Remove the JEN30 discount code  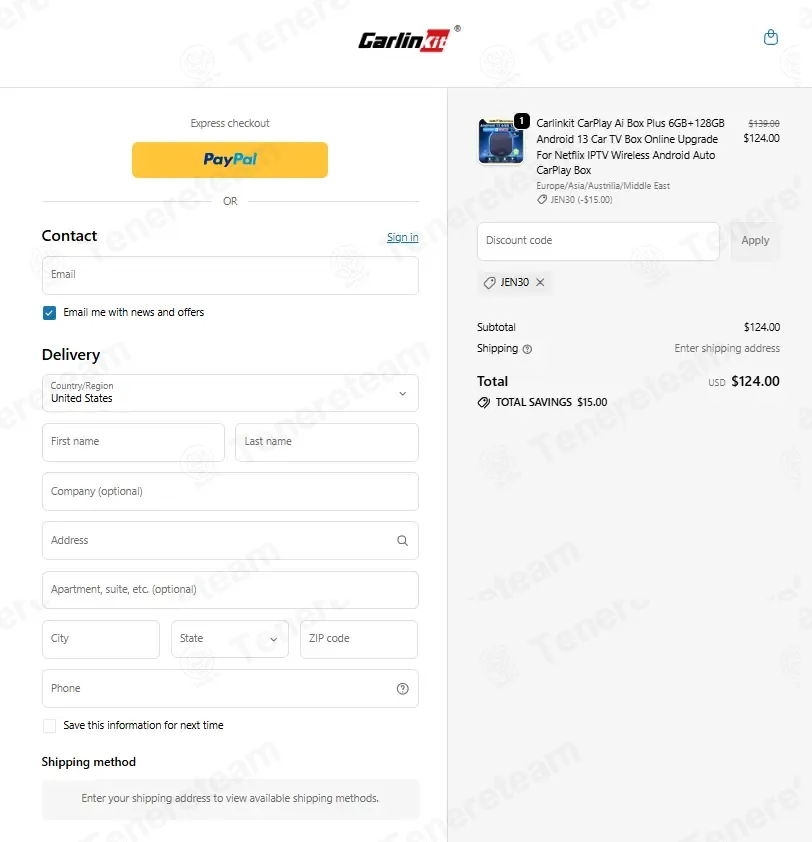coord(540,282)
